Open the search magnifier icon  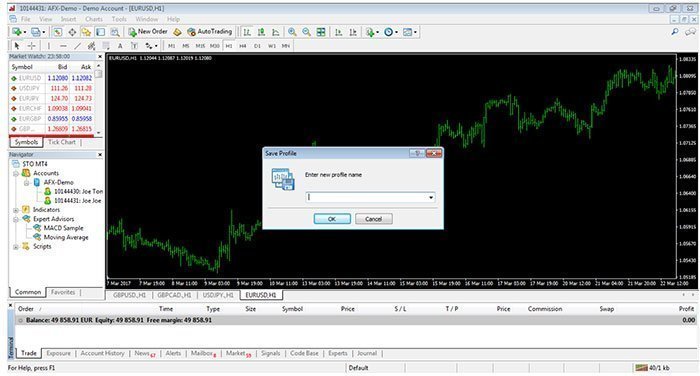click(x=675, y=32)
